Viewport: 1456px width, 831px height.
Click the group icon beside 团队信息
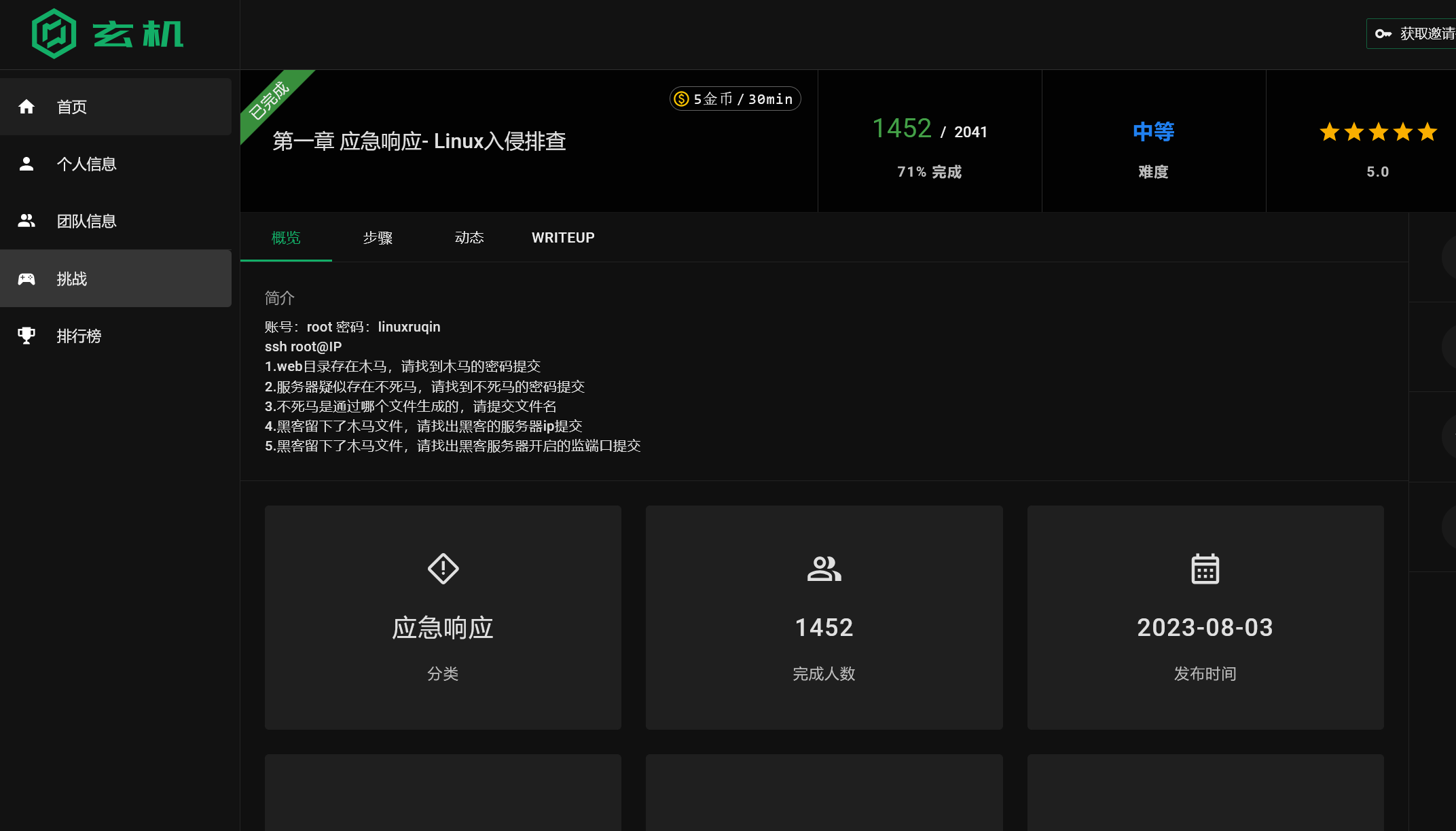point(26,221)
